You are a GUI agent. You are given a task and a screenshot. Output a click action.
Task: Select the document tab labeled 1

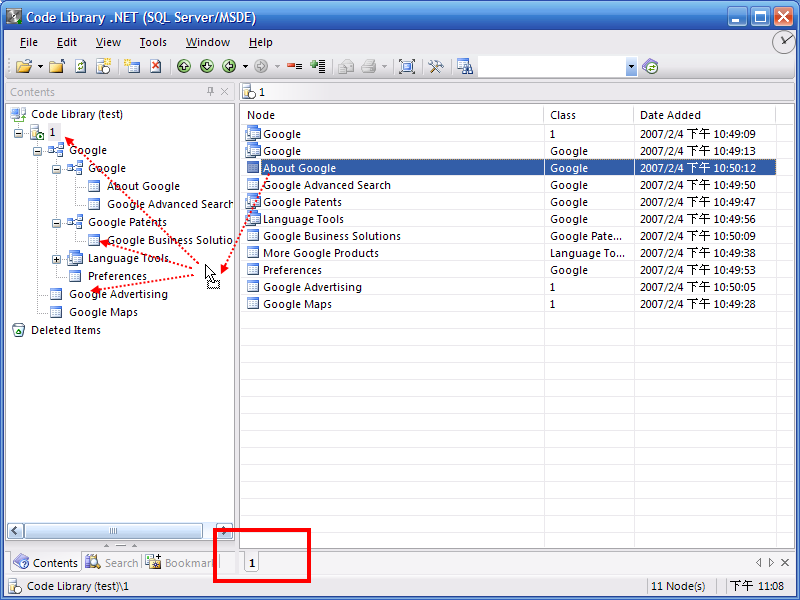(x=252, y=563)
